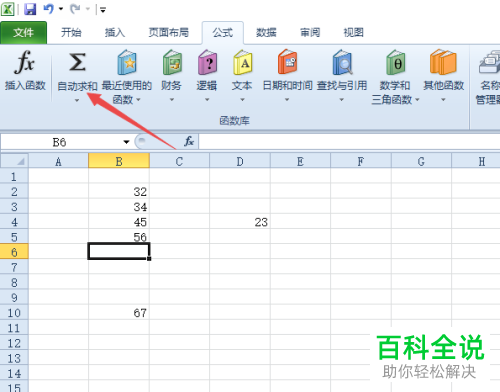Open the Financial functions book icon

click(x=172, y=62)
